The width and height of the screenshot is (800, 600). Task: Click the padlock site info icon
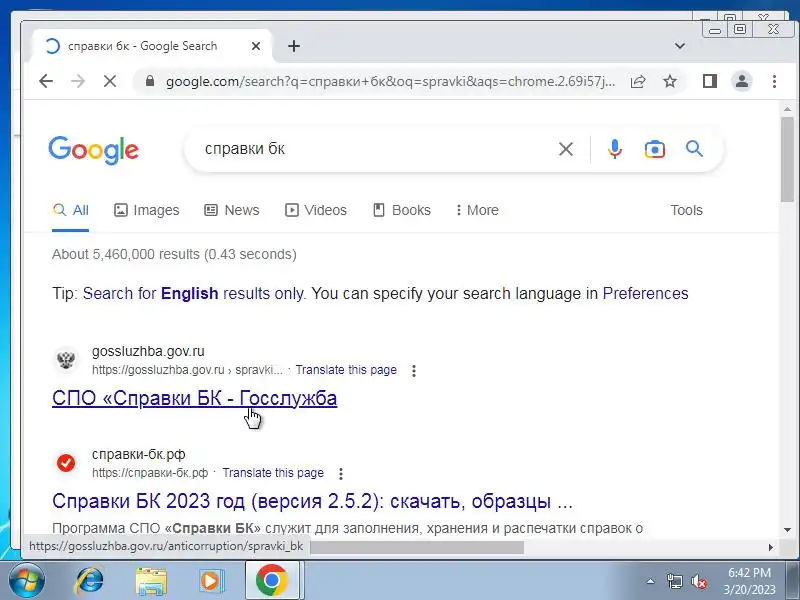[x=149, y=81]
